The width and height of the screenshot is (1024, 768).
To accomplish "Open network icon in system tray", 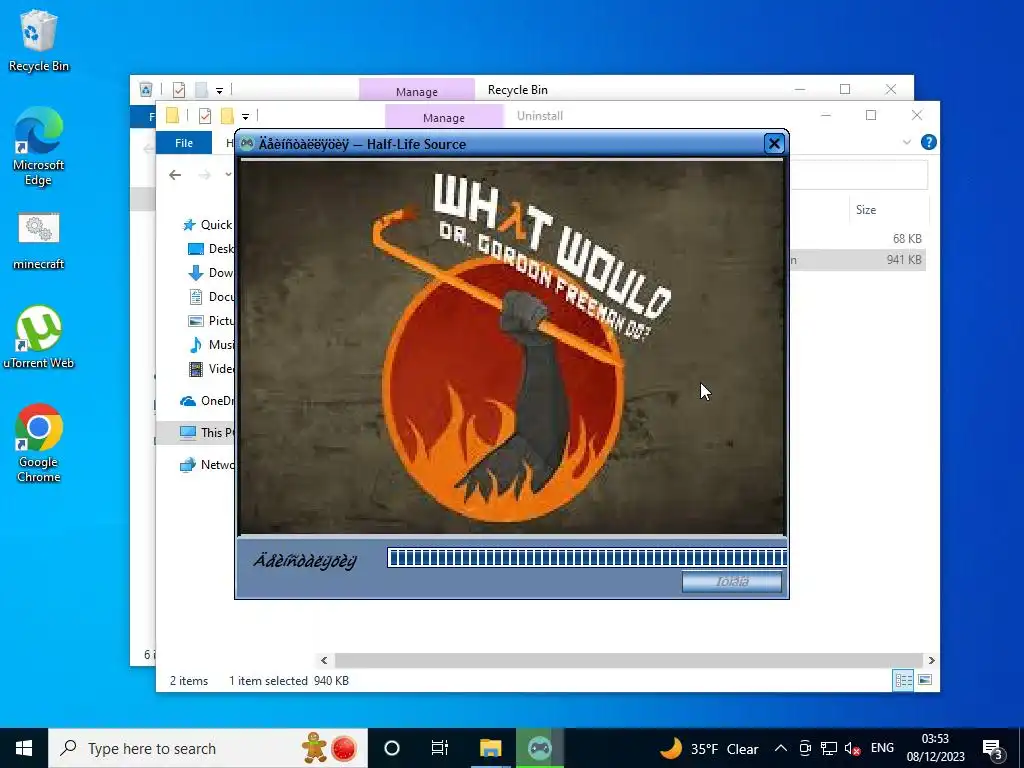I will click(829, 748).
